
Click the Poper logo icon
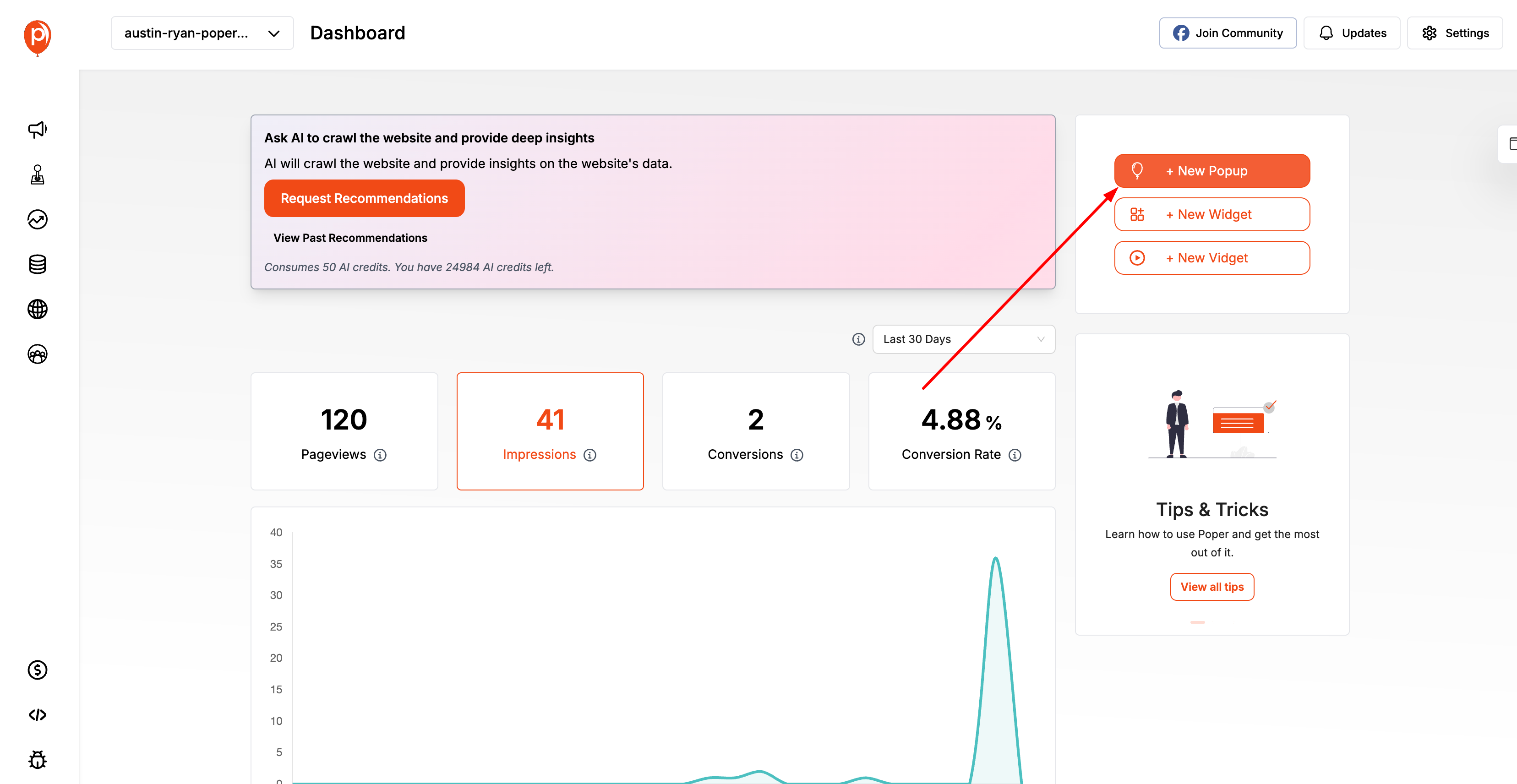pos(37,37)
